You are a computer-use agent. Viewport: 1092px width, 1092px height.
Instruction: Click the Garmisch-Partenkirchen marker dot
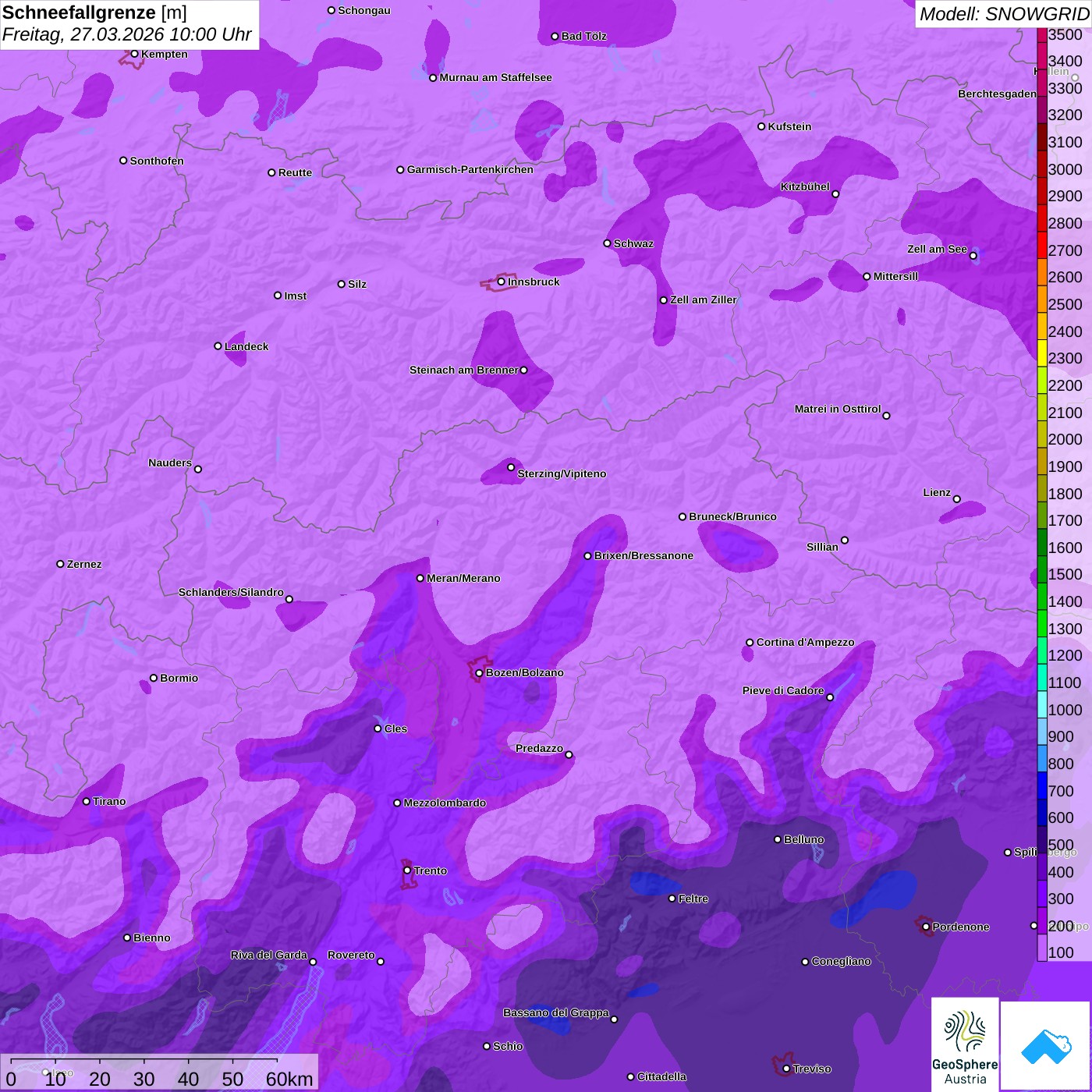400,169
